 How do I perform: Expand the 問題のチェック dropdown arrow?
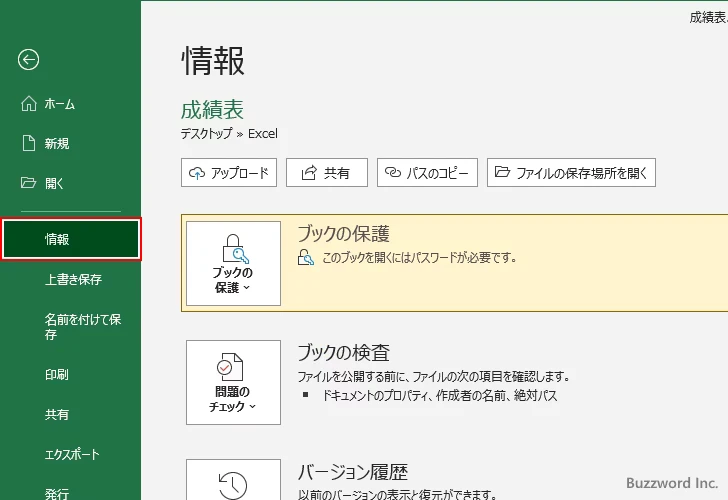(x=253, y=407)
